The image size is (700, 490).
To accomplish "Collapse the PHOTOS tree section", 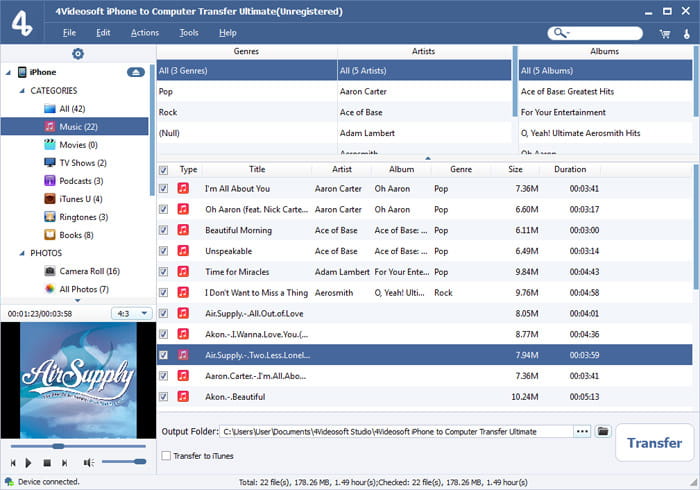I will click(x=22, y=253).
